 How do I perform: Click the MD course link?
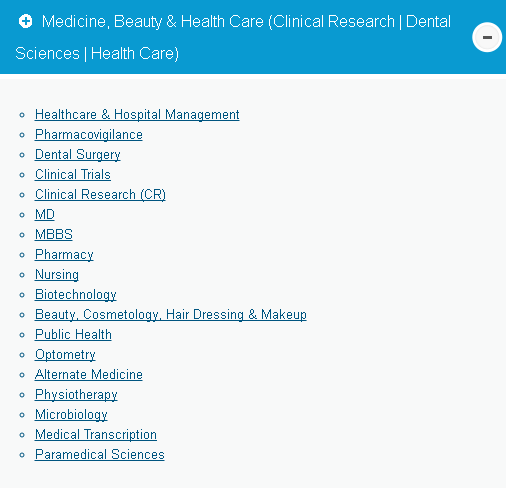[x=45, y=215]
